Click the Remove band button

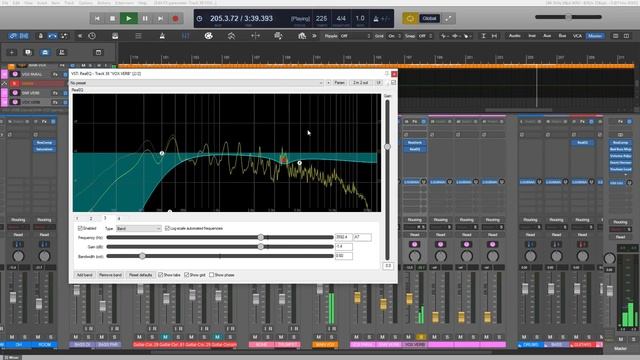click(110, 275)
